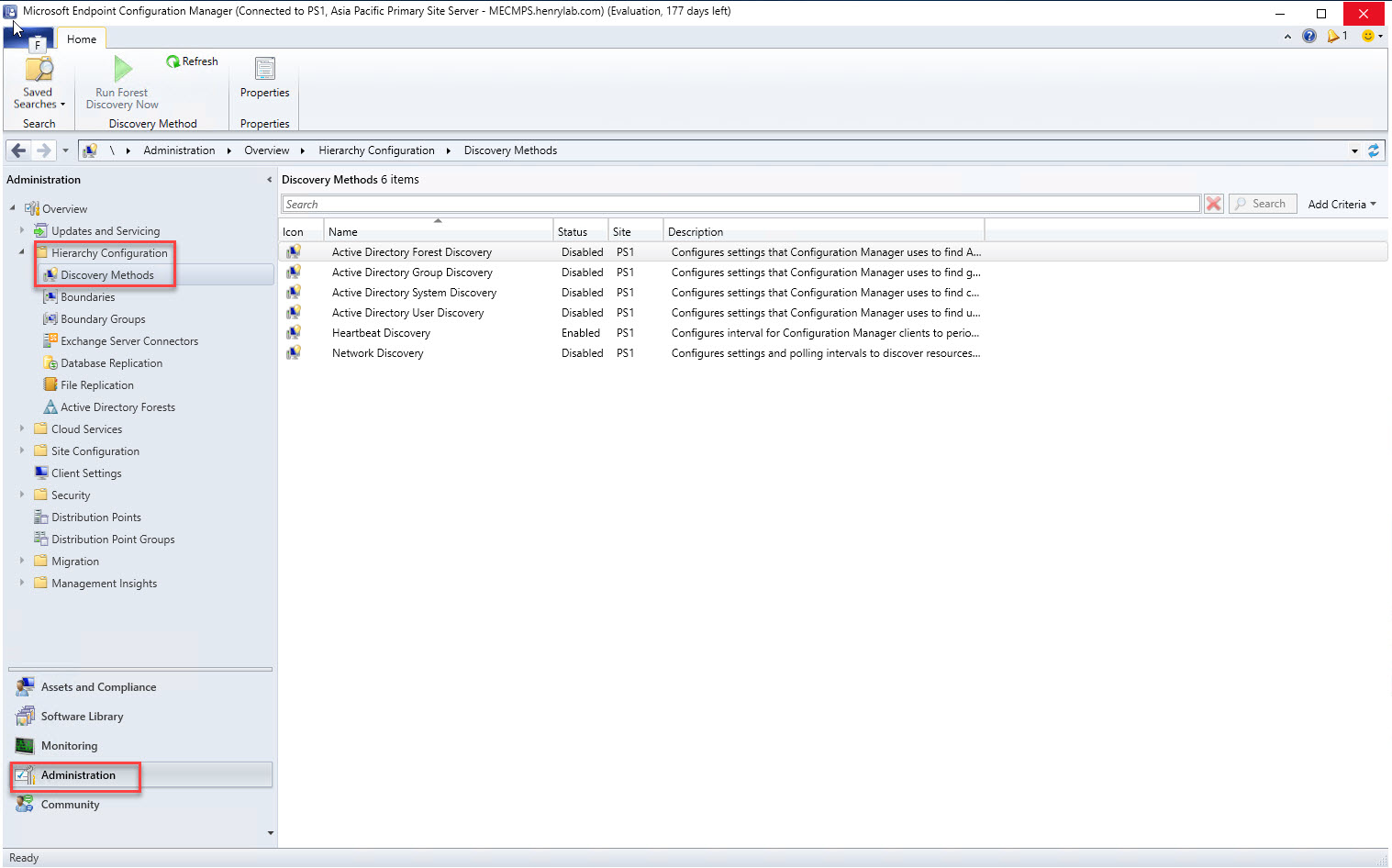Click the Saved Searches icon in ribbon
Viewport: 1392px width, 868px height.
click(x=38, y=71)
